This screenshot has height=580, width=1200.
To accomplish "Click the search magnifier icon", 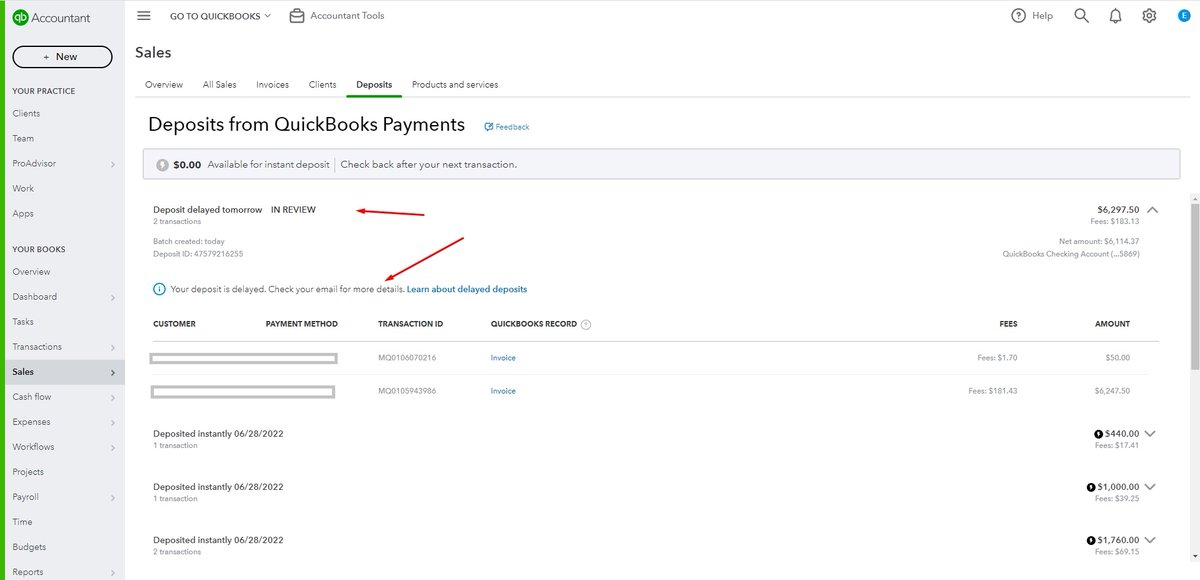I will point(1081,16).
